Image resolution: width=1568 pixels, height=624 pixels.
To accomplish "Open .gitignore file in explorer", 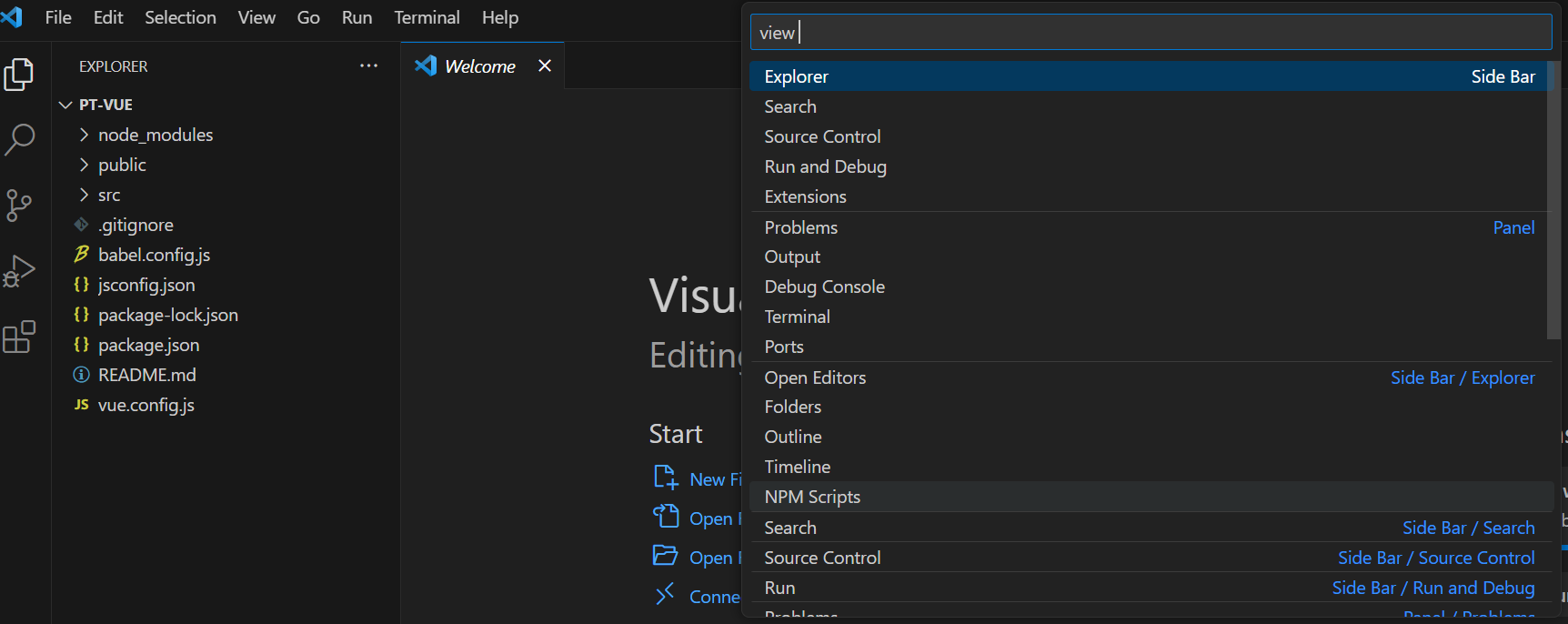I will tap(136, 225).
